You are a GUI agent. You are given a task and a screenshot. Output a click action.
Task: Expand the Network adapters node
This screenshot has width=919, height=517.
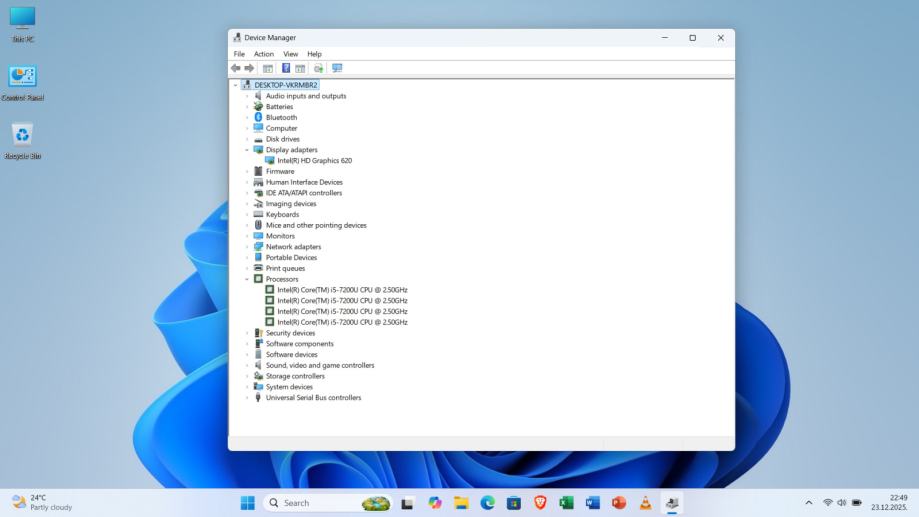(x=247, y=247)
